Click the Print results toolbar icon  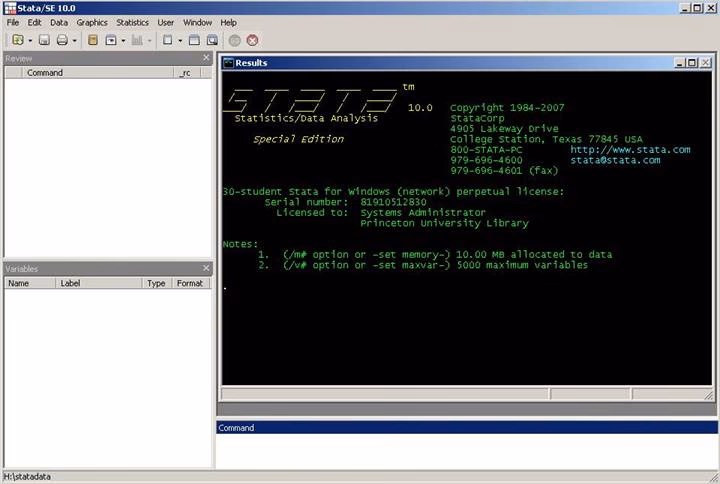tap(62, 40)
